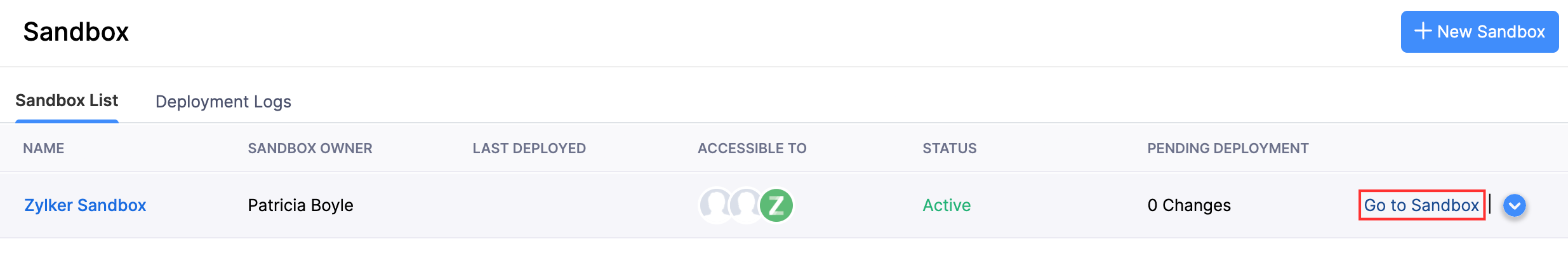Switch to the Deployment Logs tab

coord(223,102)
